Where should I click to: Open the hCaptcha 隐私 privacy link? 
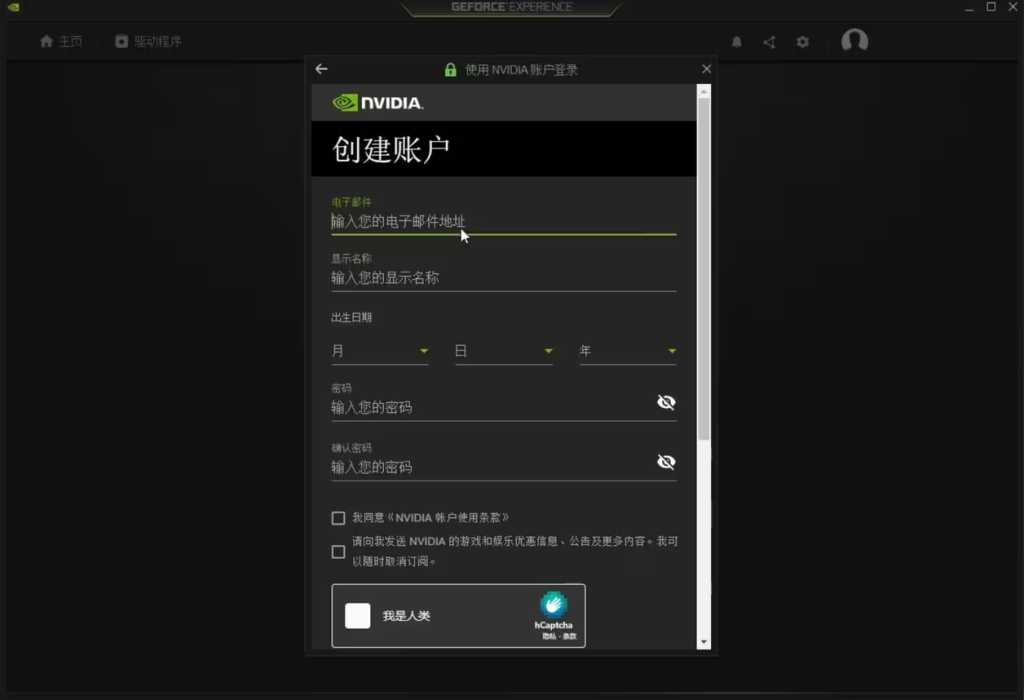547,636
